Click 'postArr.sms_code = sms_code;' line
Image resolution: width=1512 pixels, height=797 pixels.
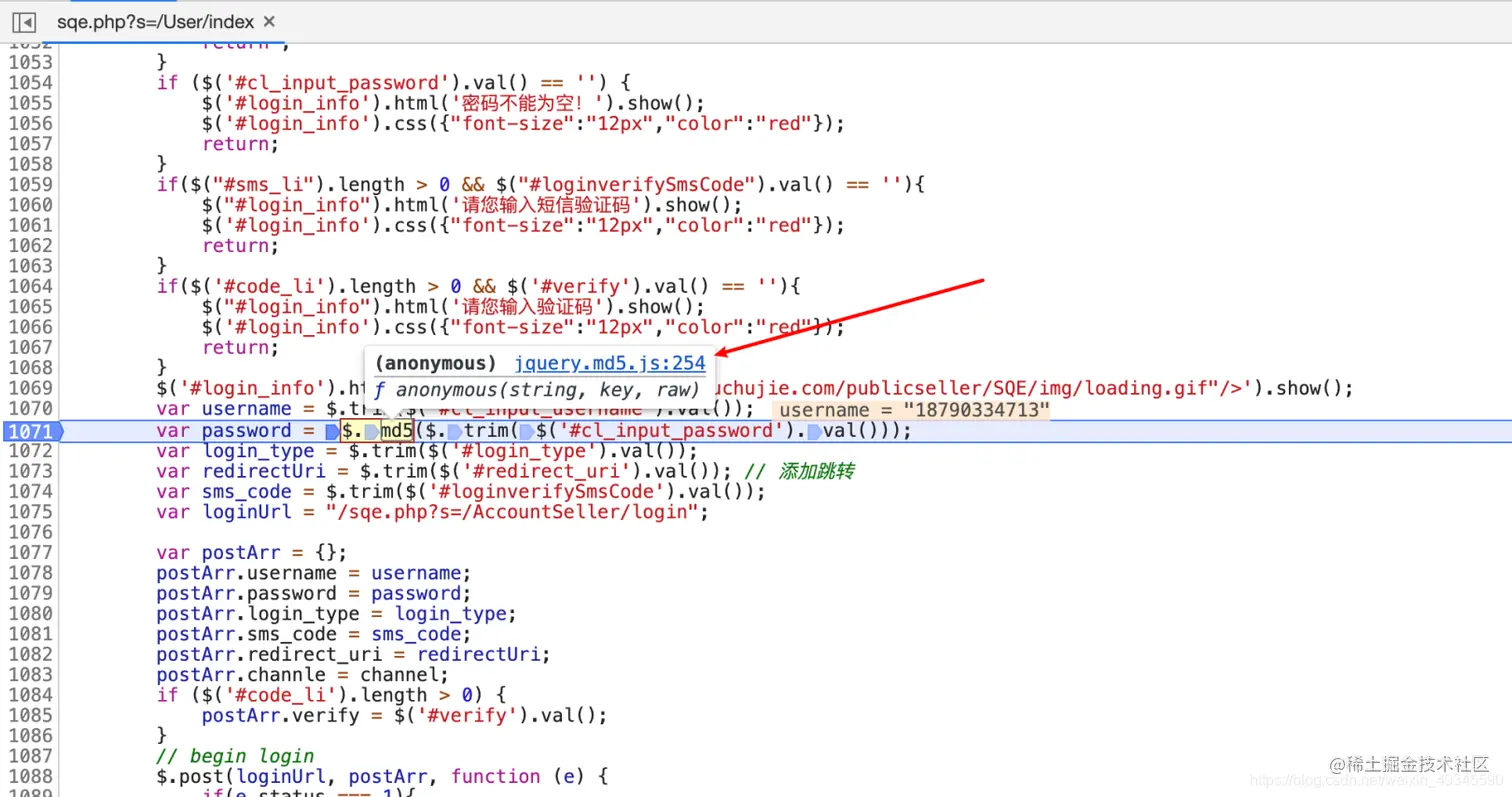(313, 634)
